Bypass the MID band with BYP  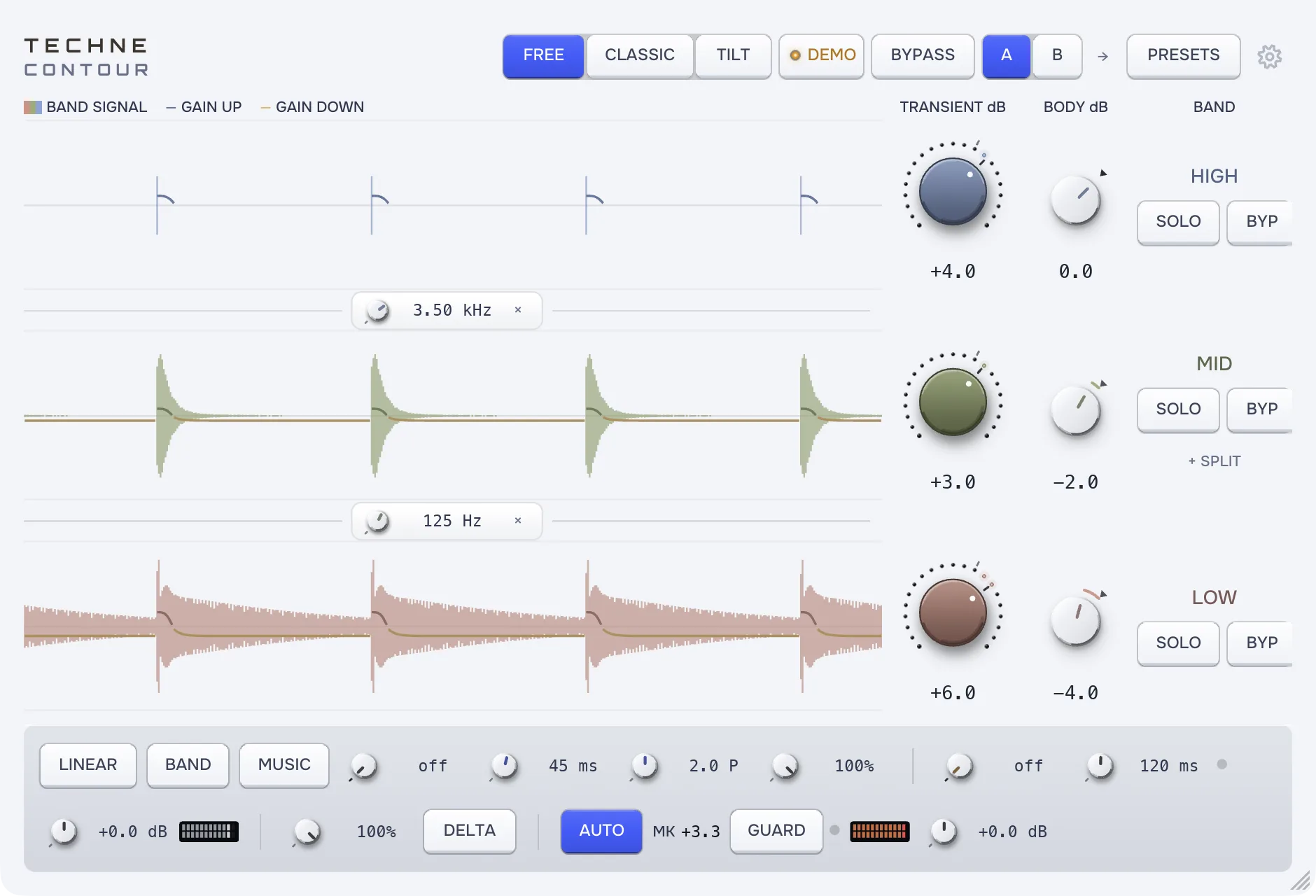point(1261,409)
